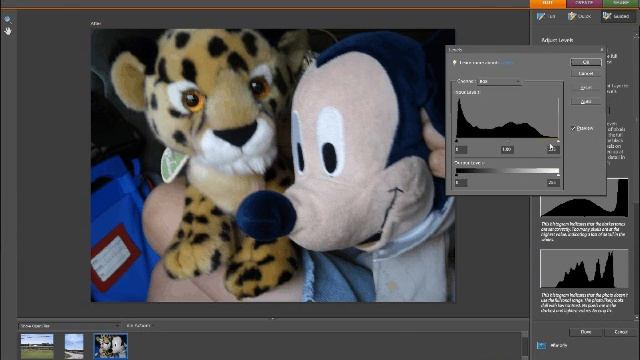The width and height of the screenshot is (640, 360).
Task: Click the black output level slider
Action: tap(456, 175)
